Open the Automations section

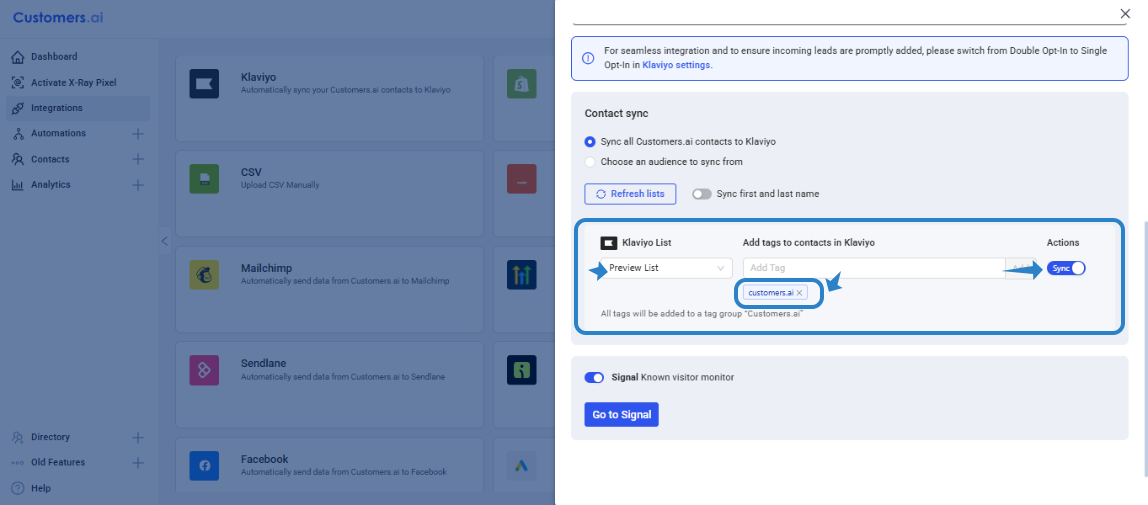pyautogui.click(x=58, y=133)
